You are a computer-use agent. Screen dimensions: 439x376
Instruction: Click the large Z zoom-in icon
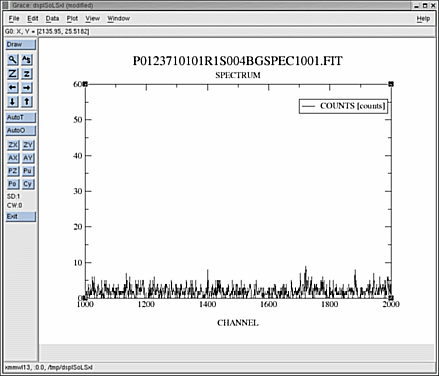pos(13,74)
